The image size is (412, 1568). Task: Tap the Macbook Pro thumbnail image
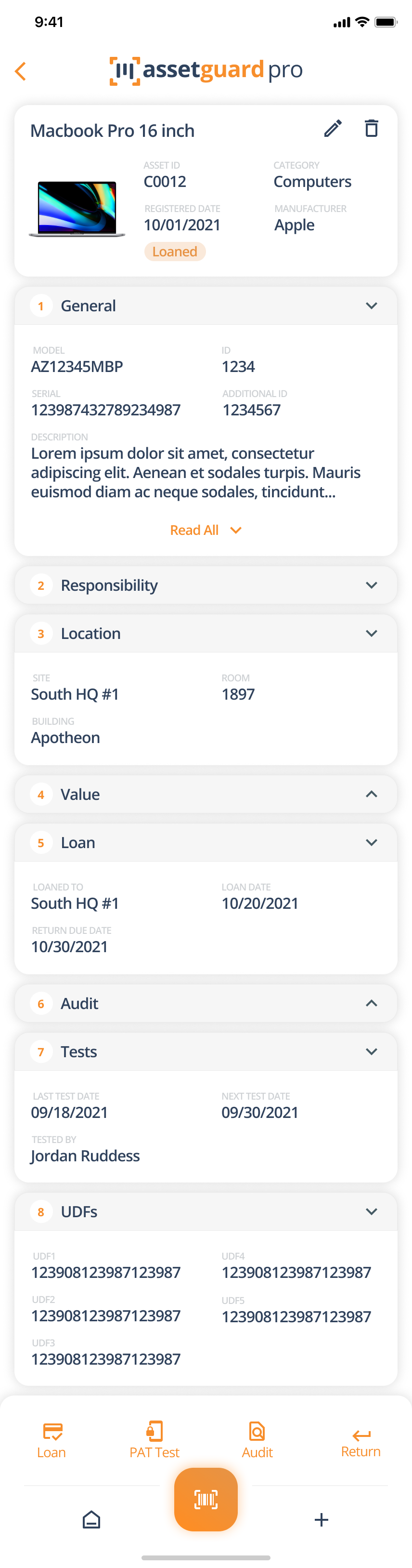click(77, 209)
